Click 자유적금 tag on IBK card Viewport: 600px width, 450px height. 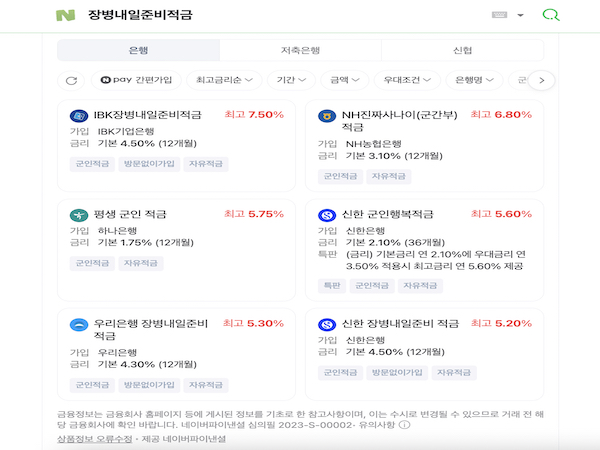pos(206,164)
